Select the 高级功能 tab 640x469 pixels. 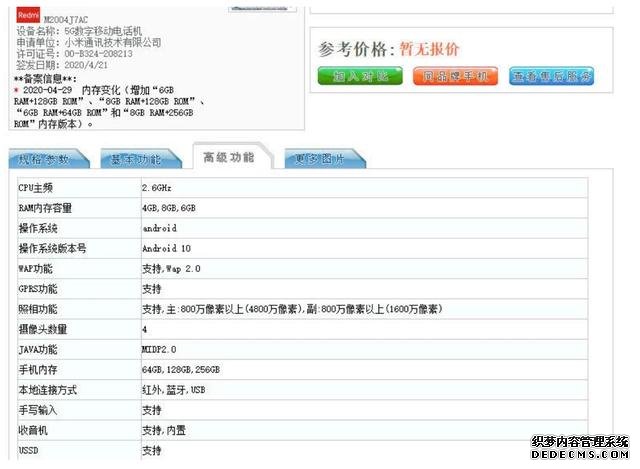(231, 157)
